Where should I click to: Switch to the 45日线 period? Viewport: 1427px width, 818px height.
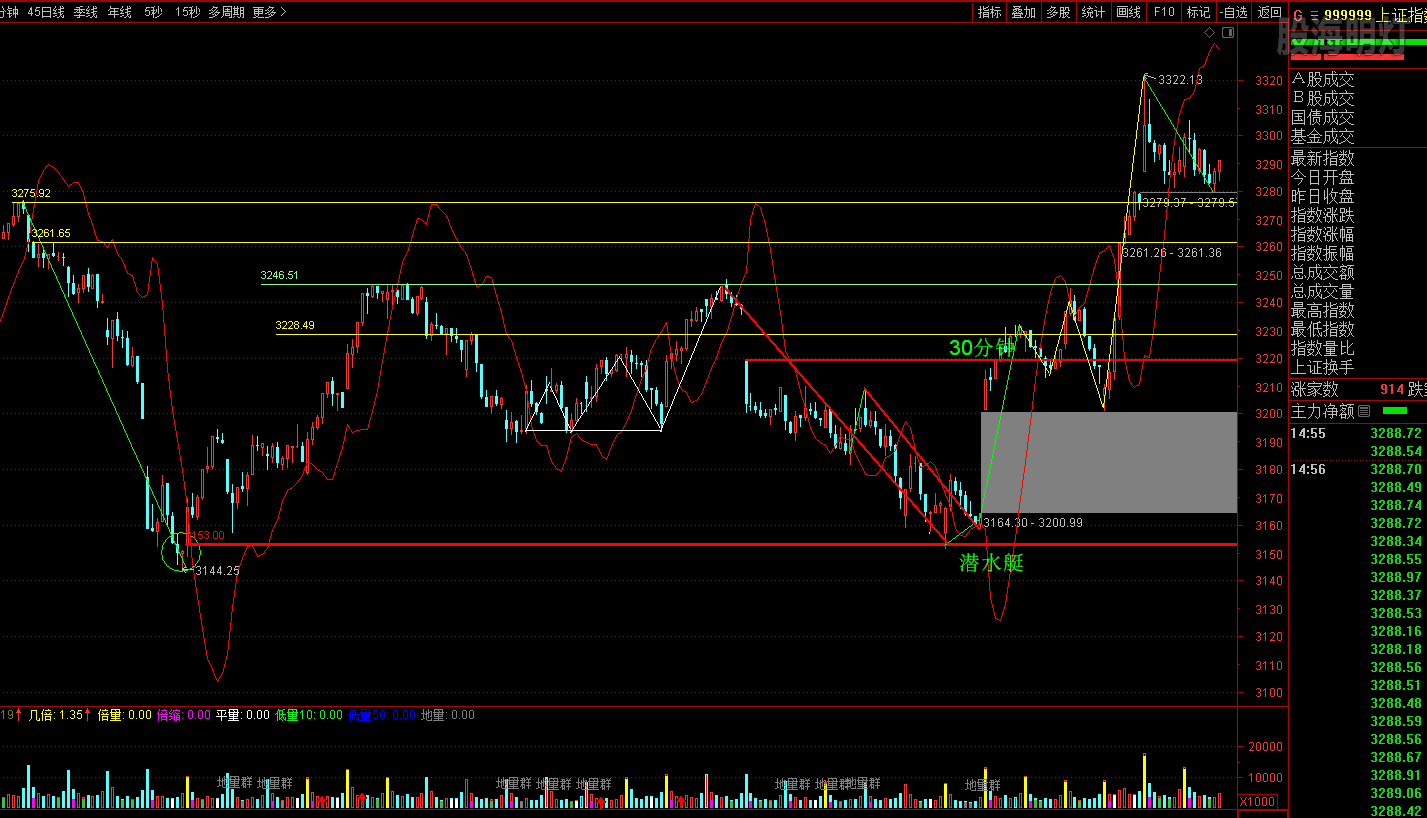pos(46,12)
